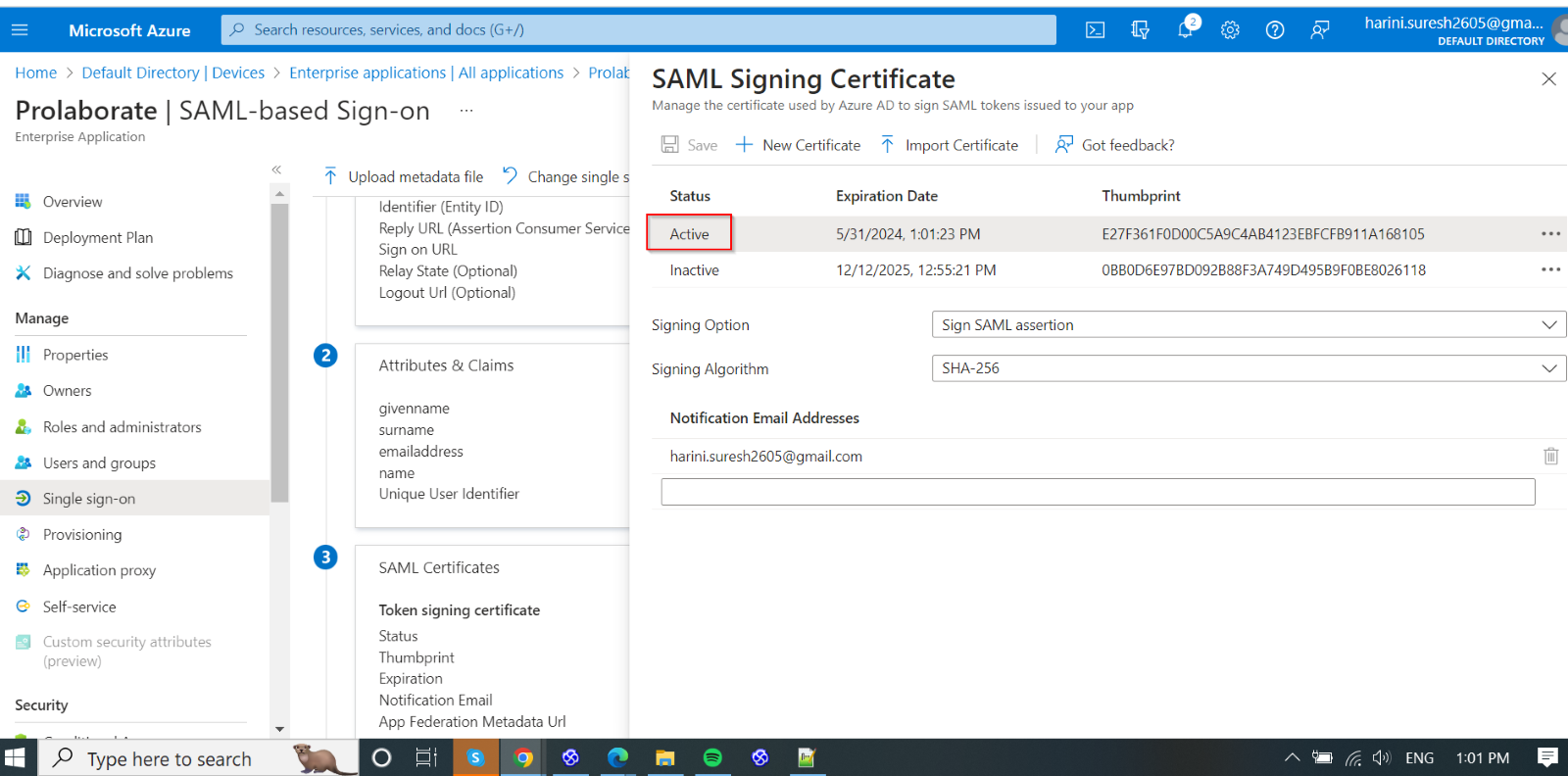Image resolution: width=1568 pixels, height=776 pixels.
Task: Click the Attributes & Claims heading
Action: coord(446,365)
